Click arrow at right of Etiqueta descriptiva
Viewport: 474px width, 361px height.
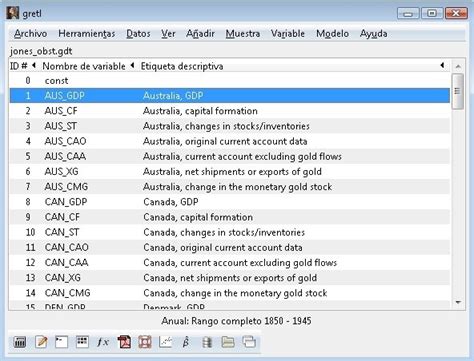(442, 65)
